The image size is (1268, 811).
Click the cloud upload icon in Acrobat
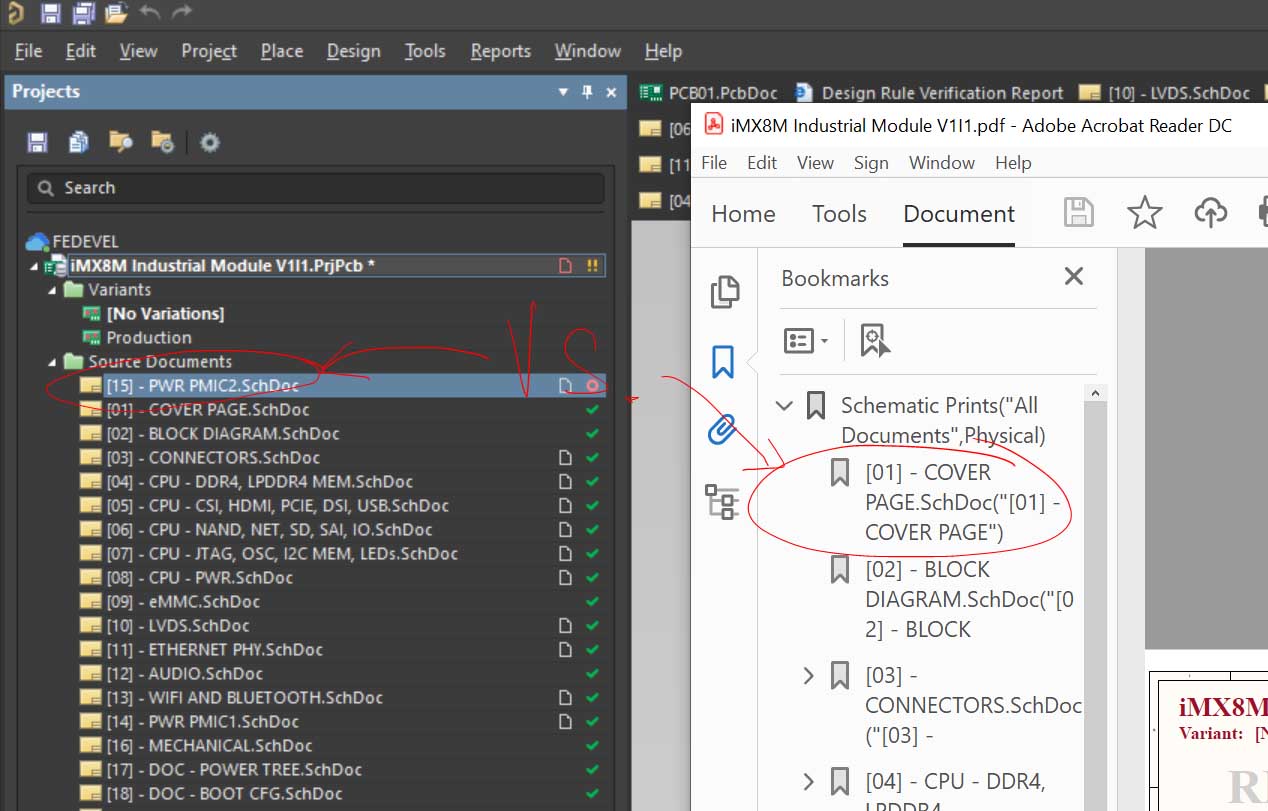pyautogui.click(x=1210, y=213)
